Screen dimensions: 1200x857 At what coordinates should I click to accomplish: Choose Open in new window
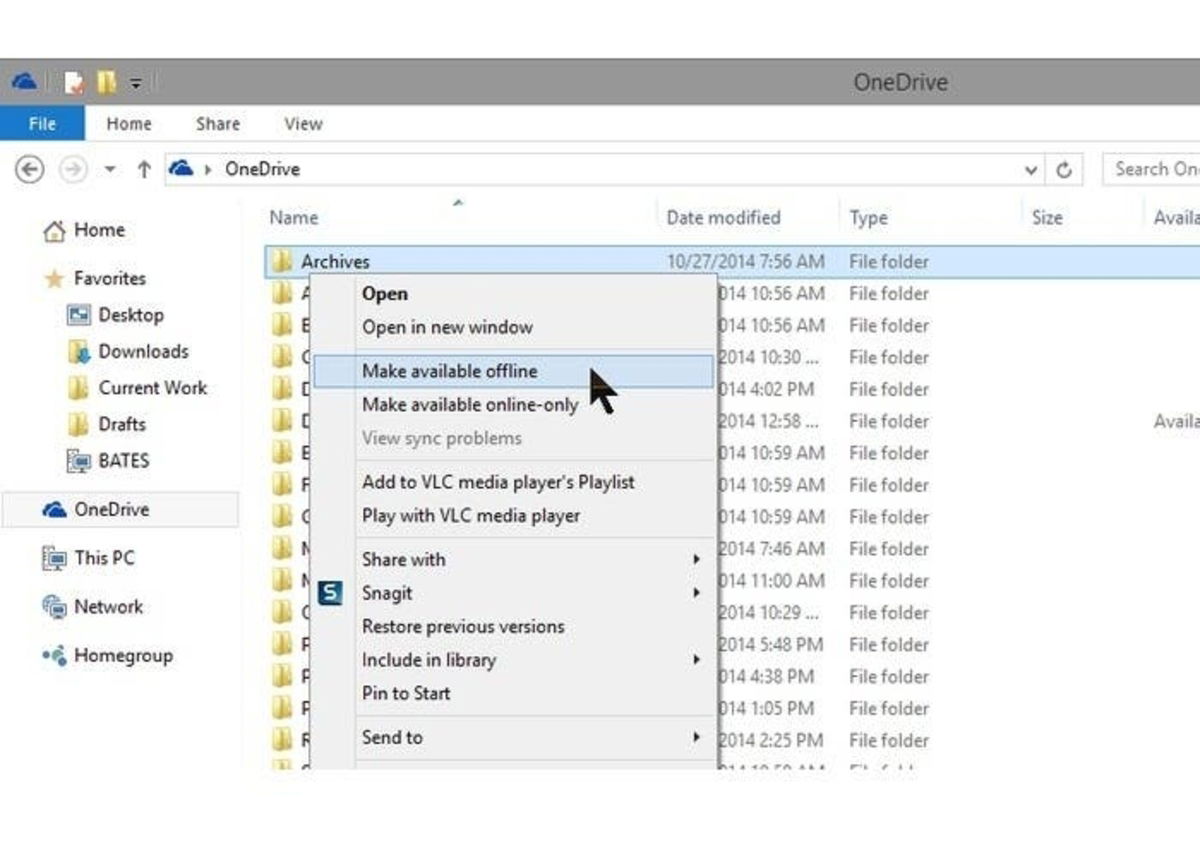tap(447, 327)
